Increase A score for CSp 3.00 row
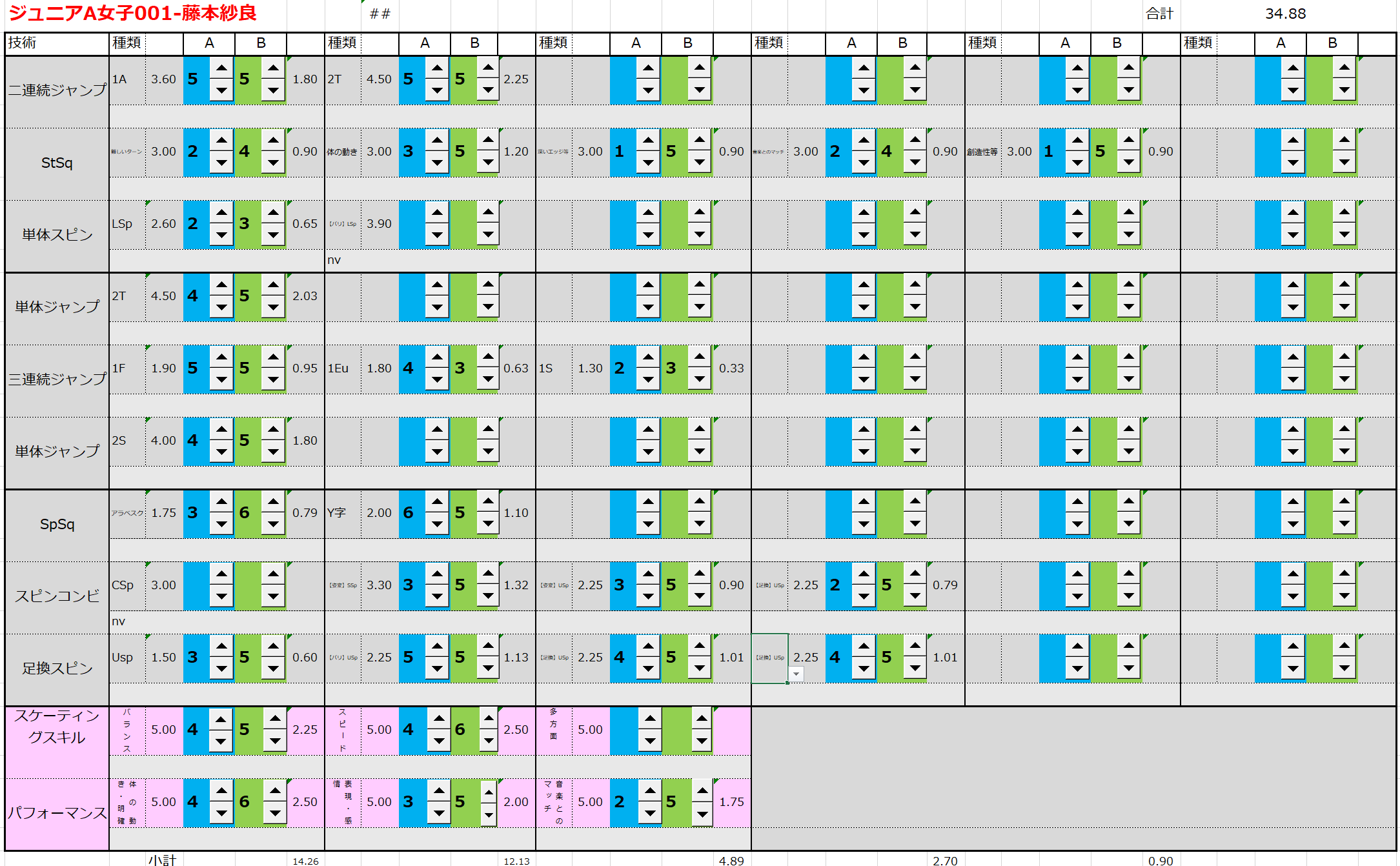Viewport: 1400px width, 866px height. point(221,574)
